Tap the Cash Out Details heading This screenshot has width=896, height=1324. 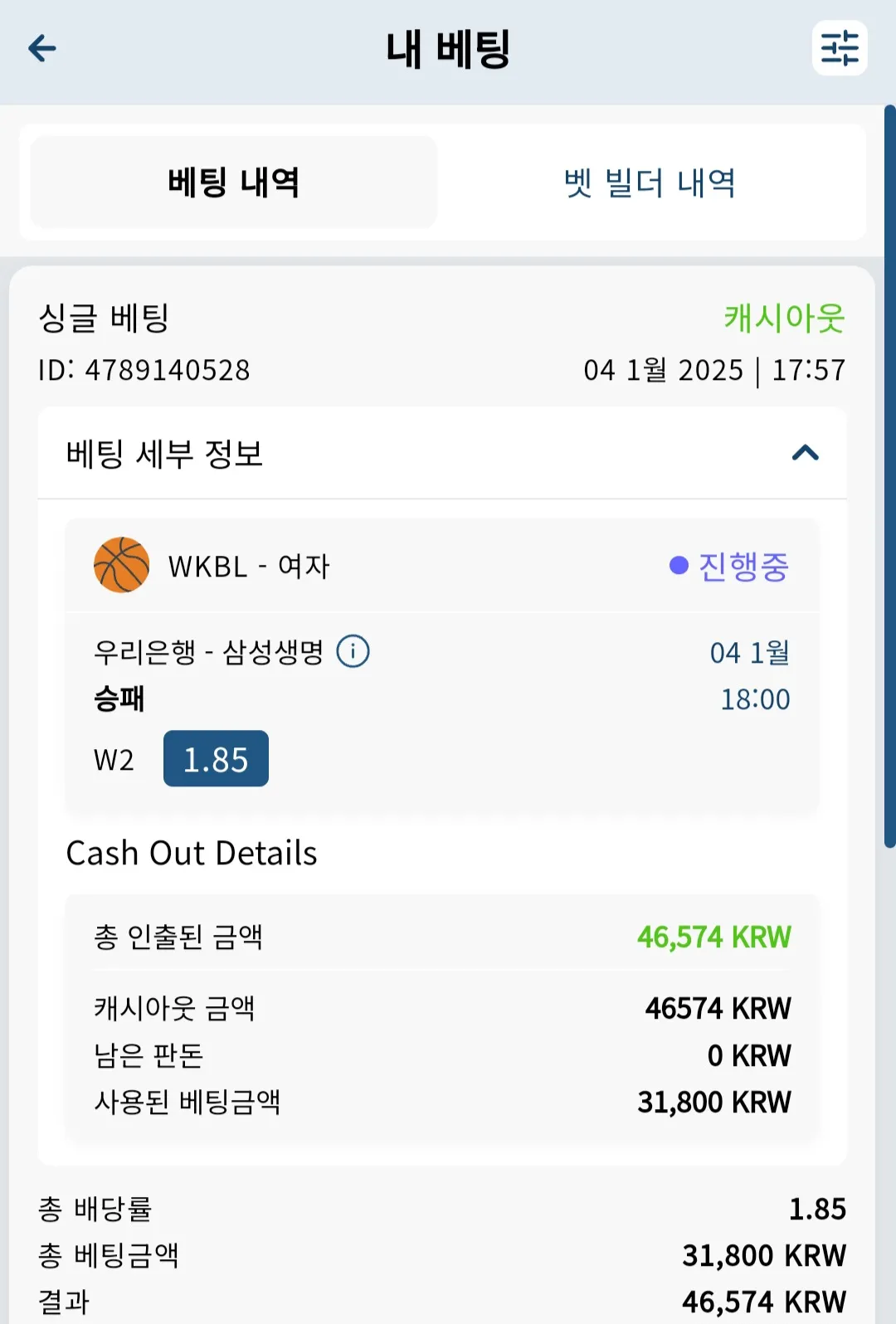tap(192, 853)
